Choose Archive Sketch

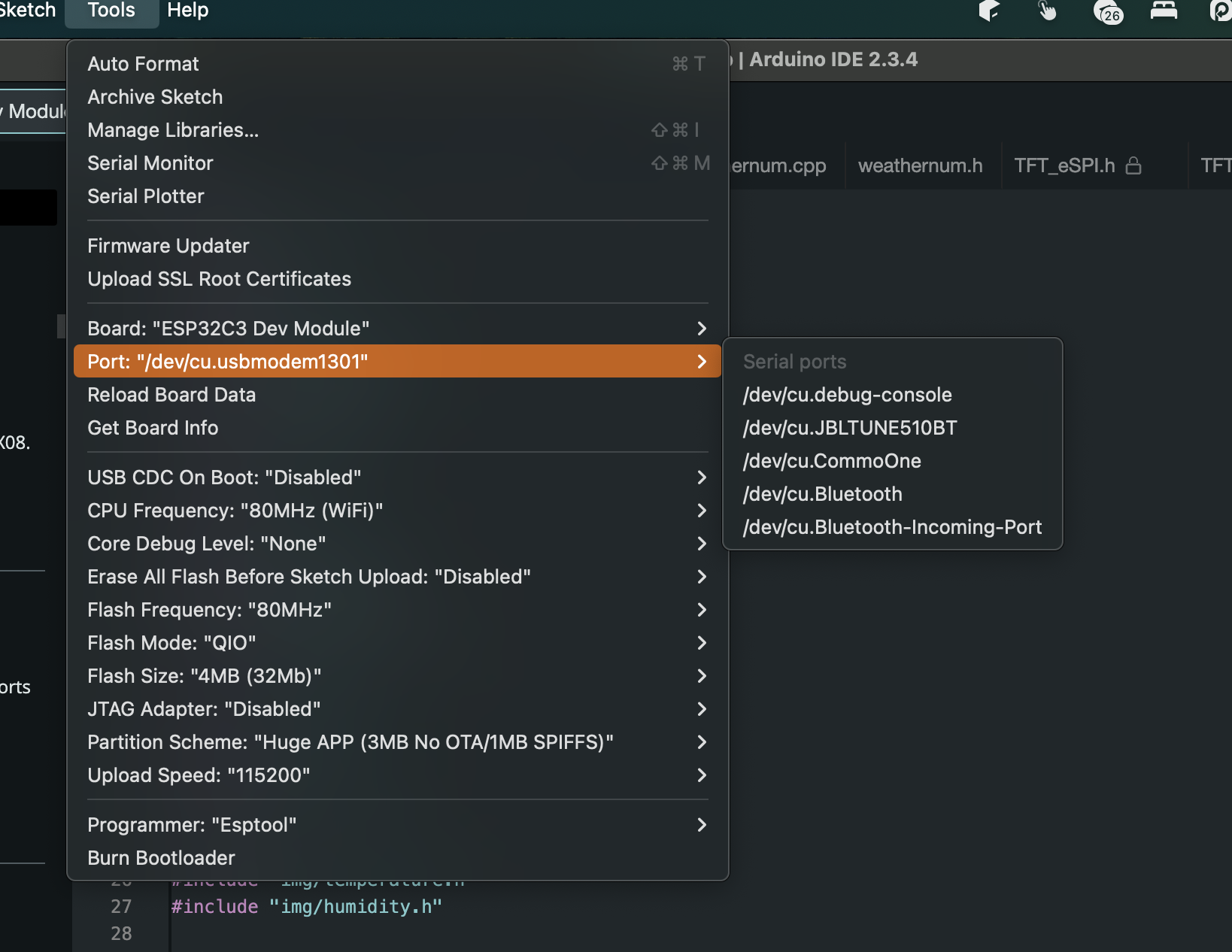[x=398, y=97]
